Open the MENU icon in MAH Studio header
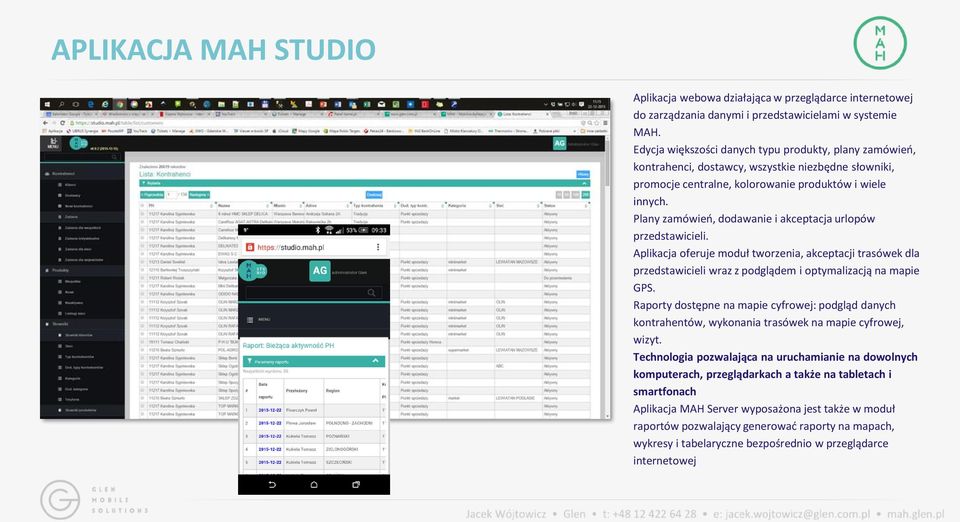Viewport: 960px width, 522px height. (53, 143)
